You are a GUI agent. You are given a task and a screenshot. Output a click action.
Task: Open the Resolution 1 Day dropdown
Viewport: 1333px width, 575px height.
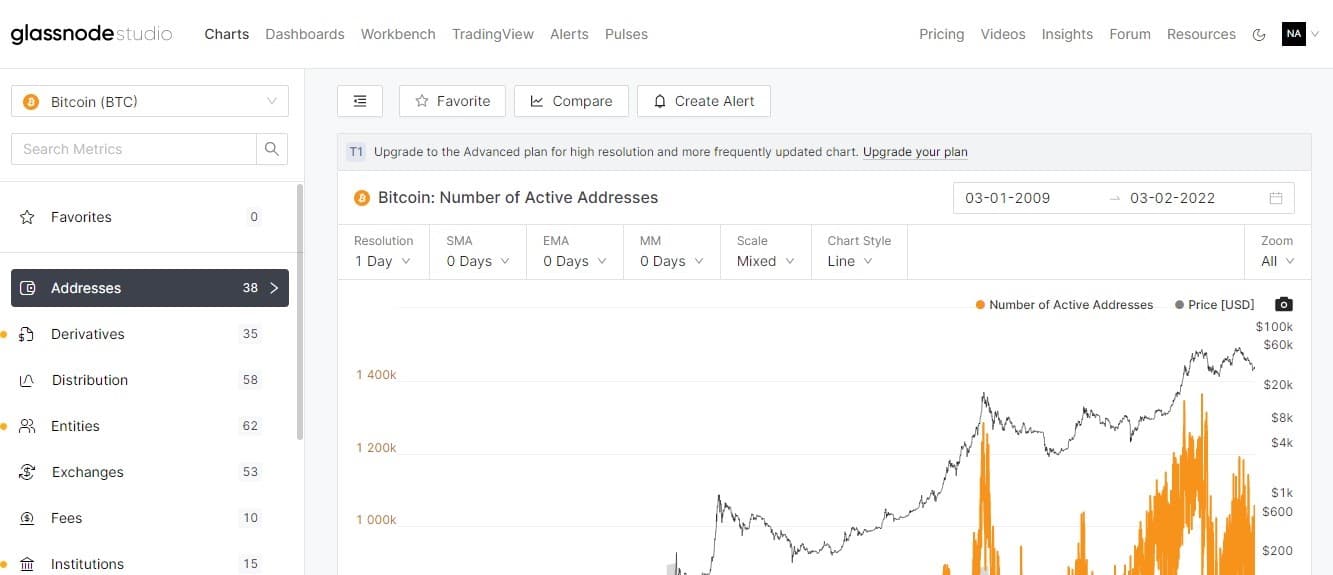pyautogui.click(x=383, y=252)
